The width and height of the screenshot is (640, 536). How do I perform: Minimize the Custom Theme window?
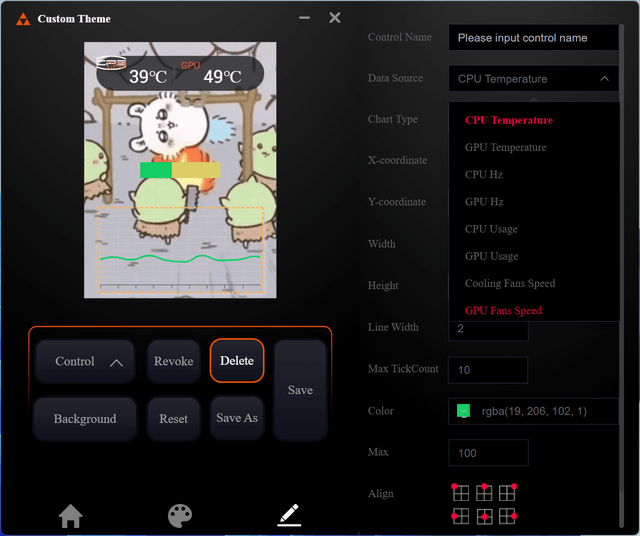(304, 18)
